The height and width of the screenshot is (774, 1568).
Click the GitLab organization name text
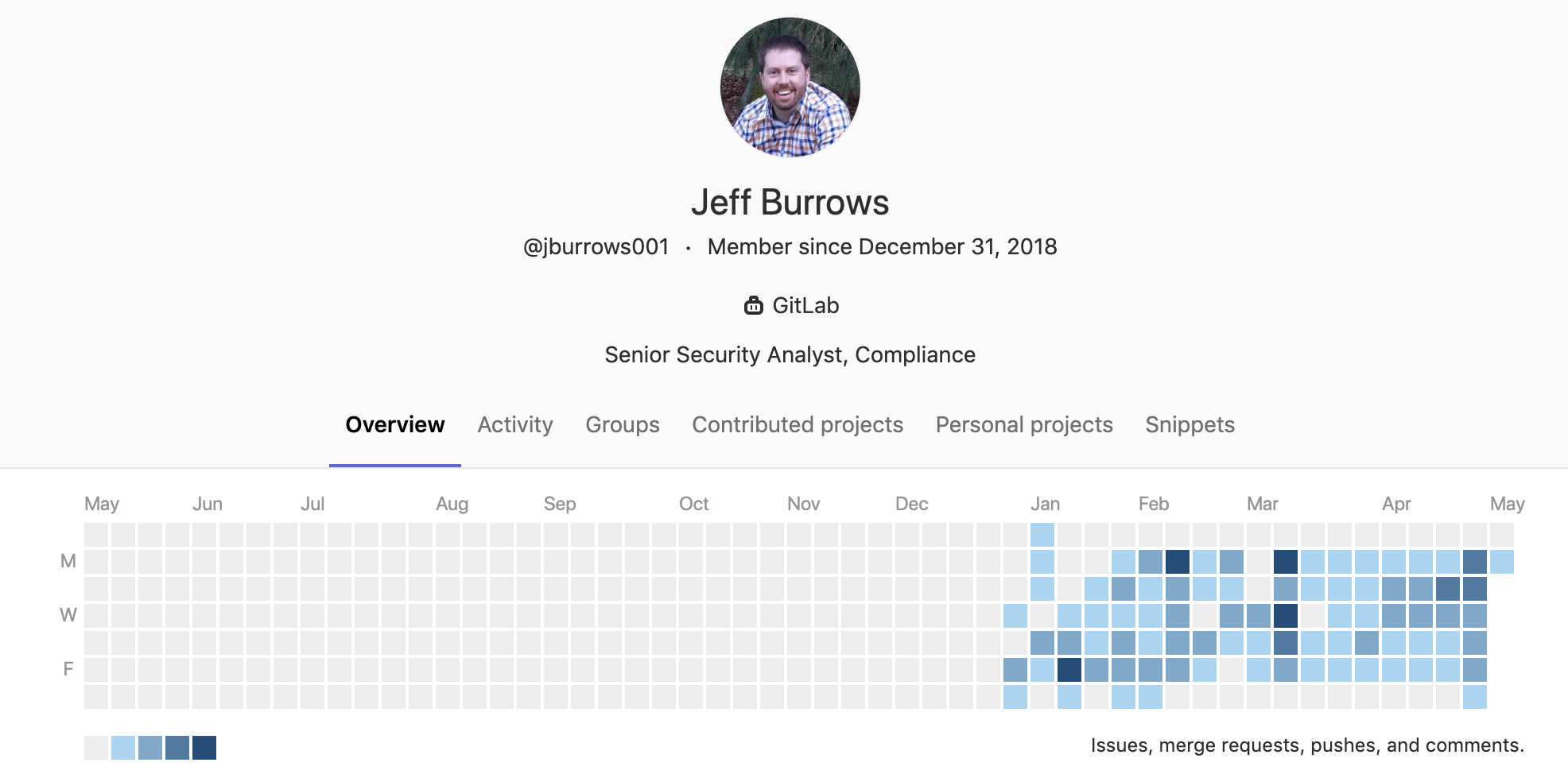pyautogui.click(x=805, y=305)
